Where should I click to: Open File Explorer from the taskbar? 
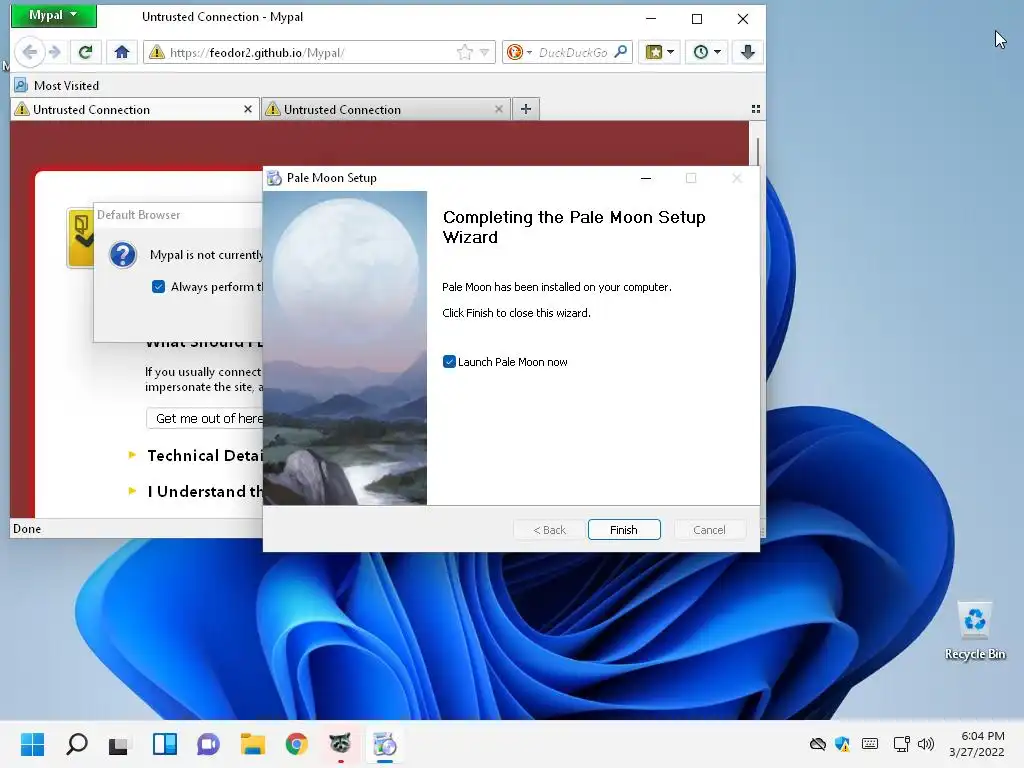click(253, 744)
